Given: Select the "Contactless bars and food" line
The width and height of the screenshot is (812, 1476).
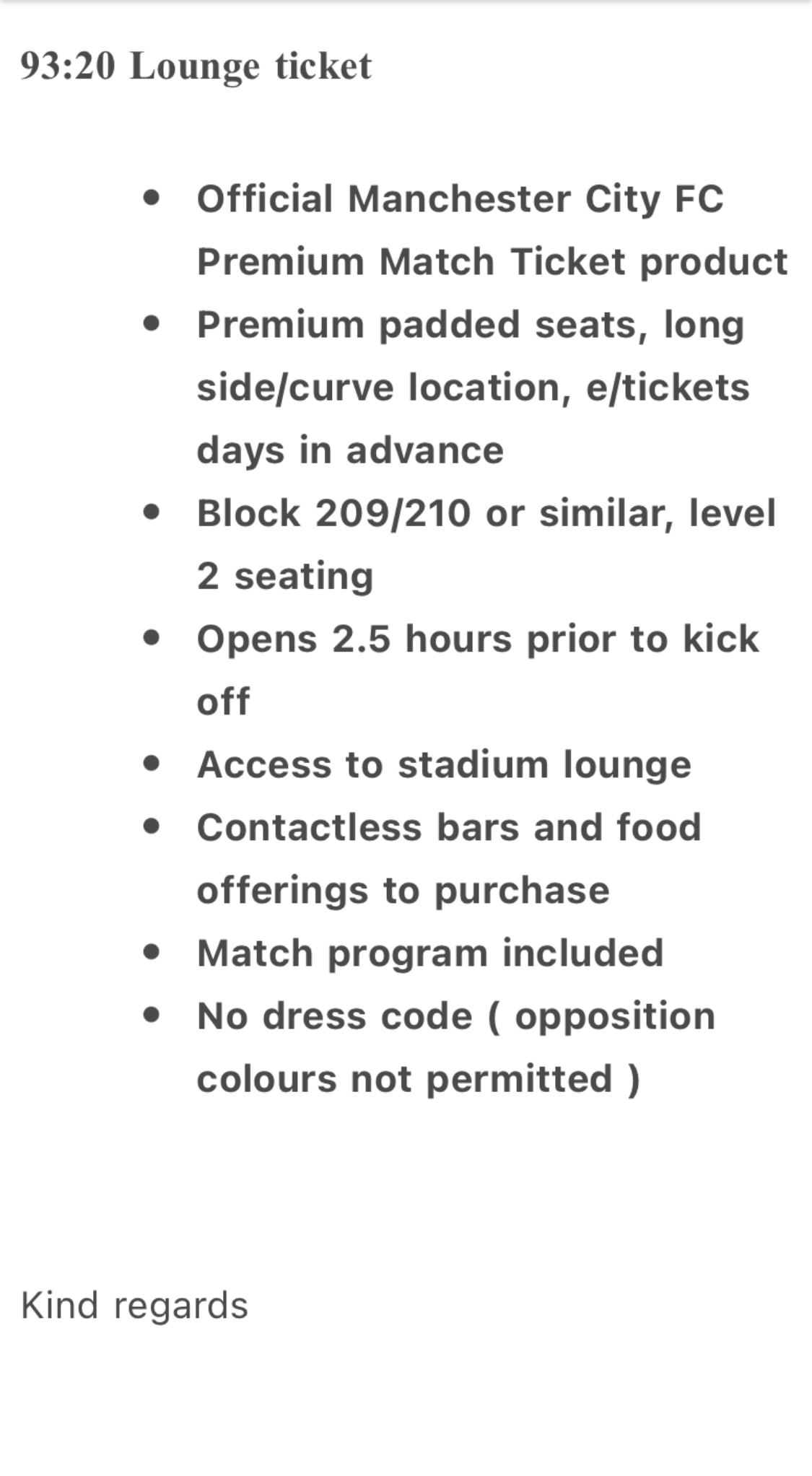Looking at the screenshot, I should click(449, 827).
